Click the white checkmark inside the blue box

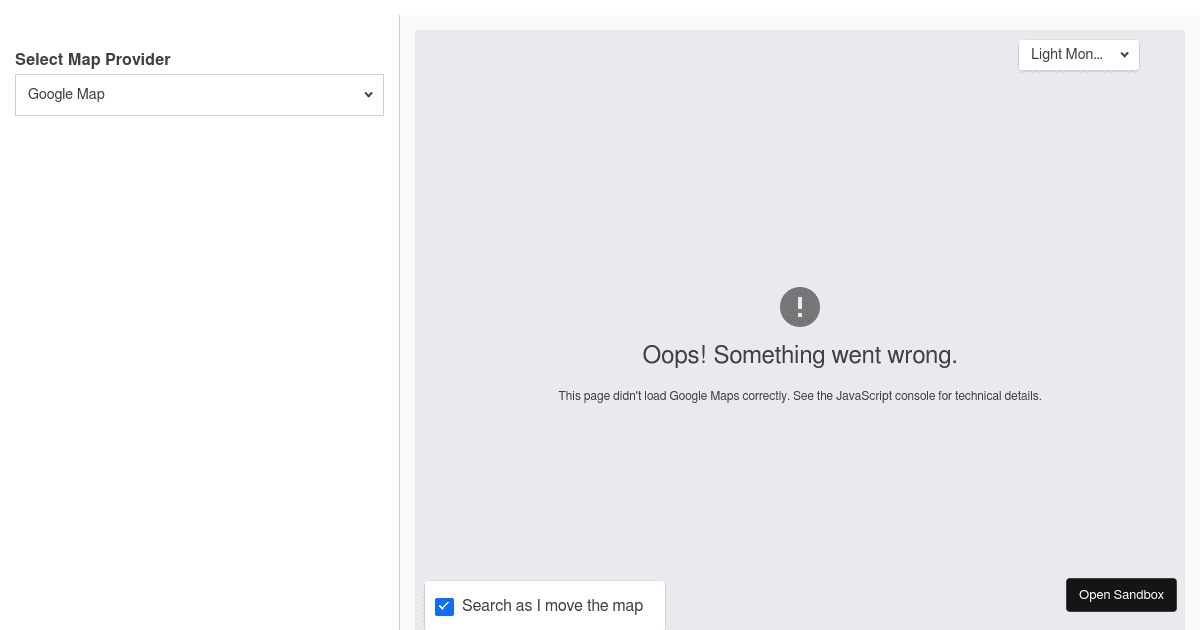coord(445,607)
